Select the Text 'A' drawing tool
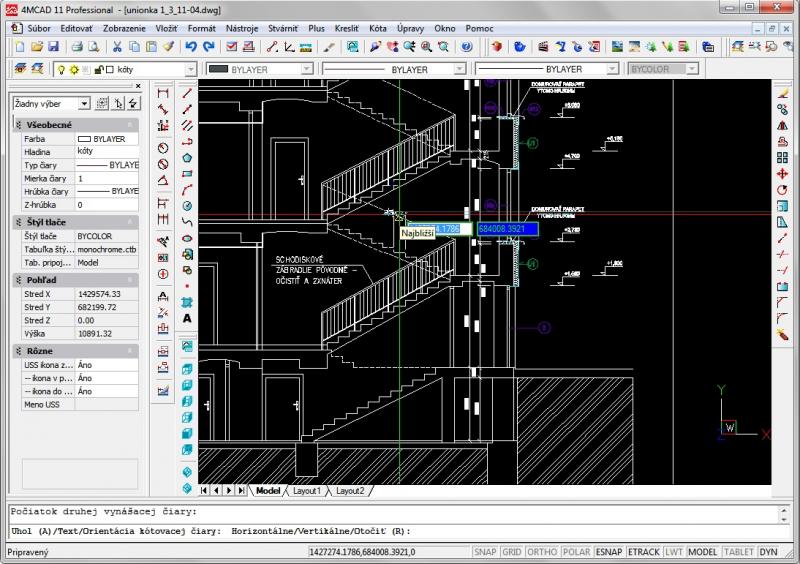Viewport: 800px width, 564px height. (x=187, y=319)
